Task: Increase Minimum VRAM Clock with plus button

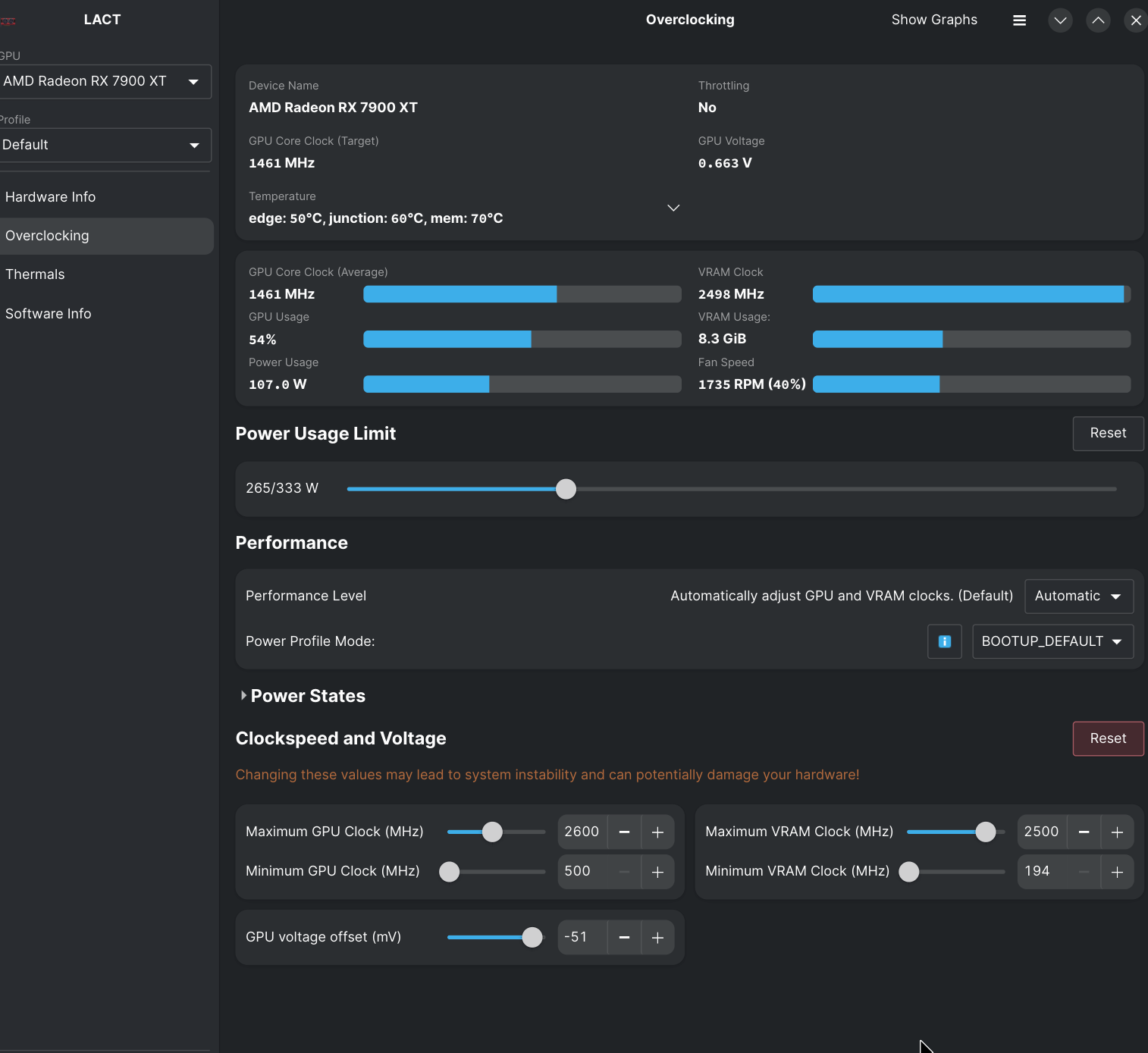Action: [x=1117, y=872]
